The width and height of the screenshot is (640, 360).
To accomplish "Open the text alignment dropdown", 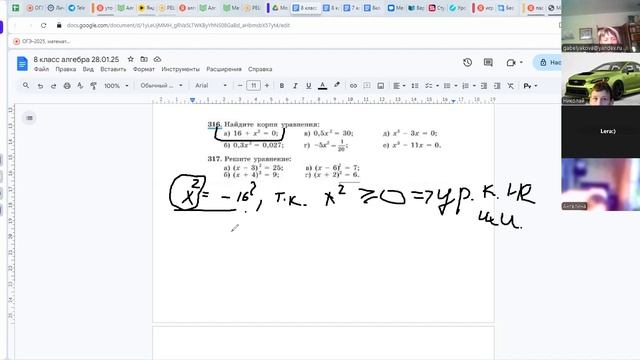I will (399, 86).
